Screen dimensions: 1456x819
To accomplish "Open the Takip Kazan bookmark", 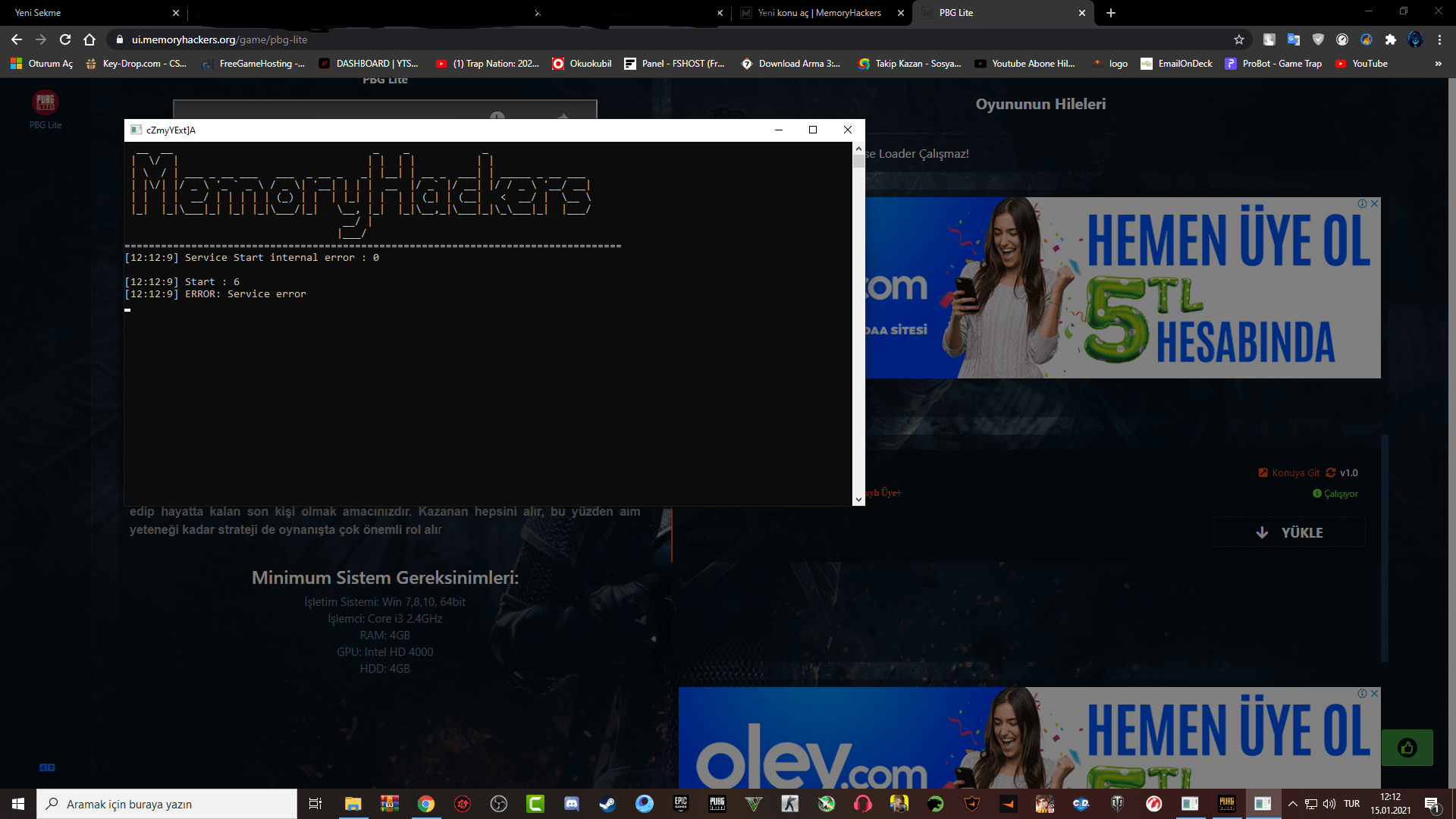I will click(x=909, y=64).
